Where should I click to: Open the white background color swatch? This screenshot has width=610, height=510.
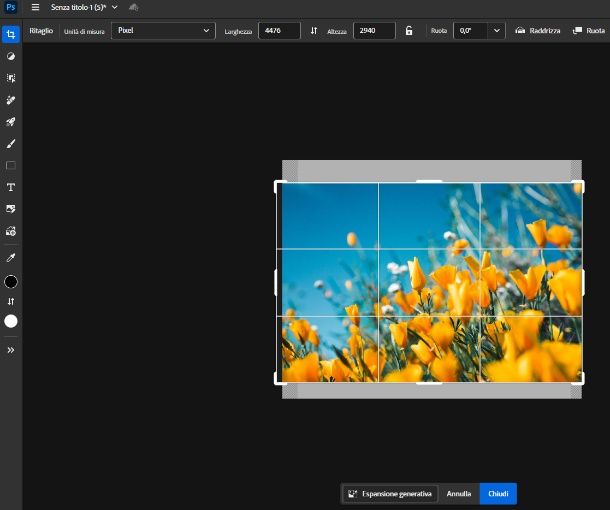pos(11,321)
